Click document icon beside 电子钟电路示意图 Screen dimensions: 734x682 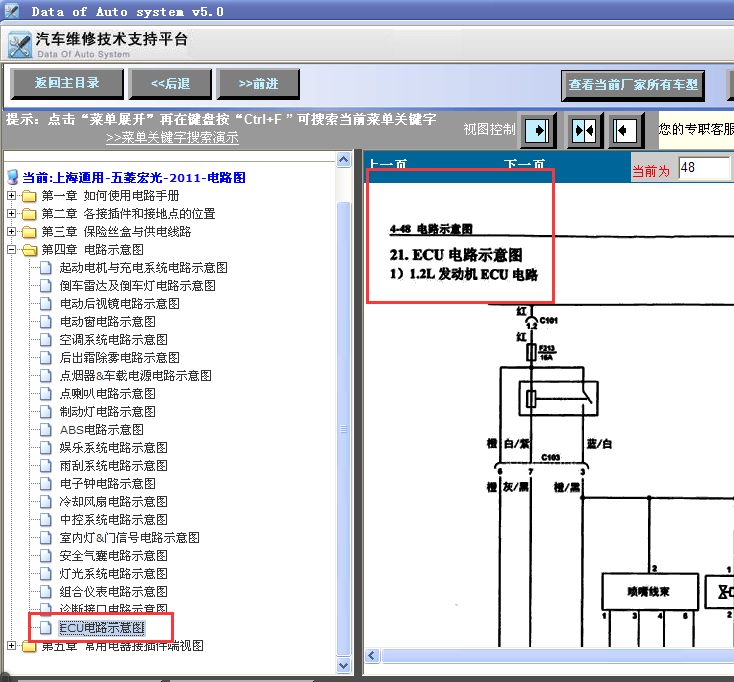tap(45, 484)
